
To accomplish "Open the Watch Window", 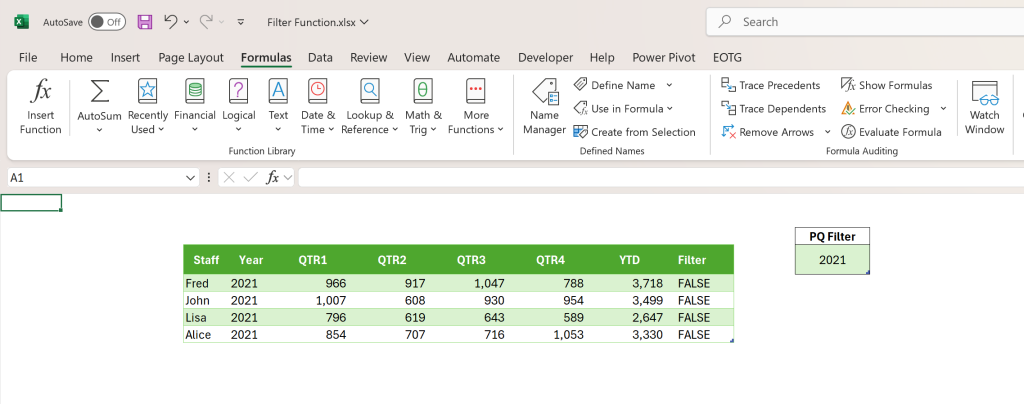I will pos(984,107).
